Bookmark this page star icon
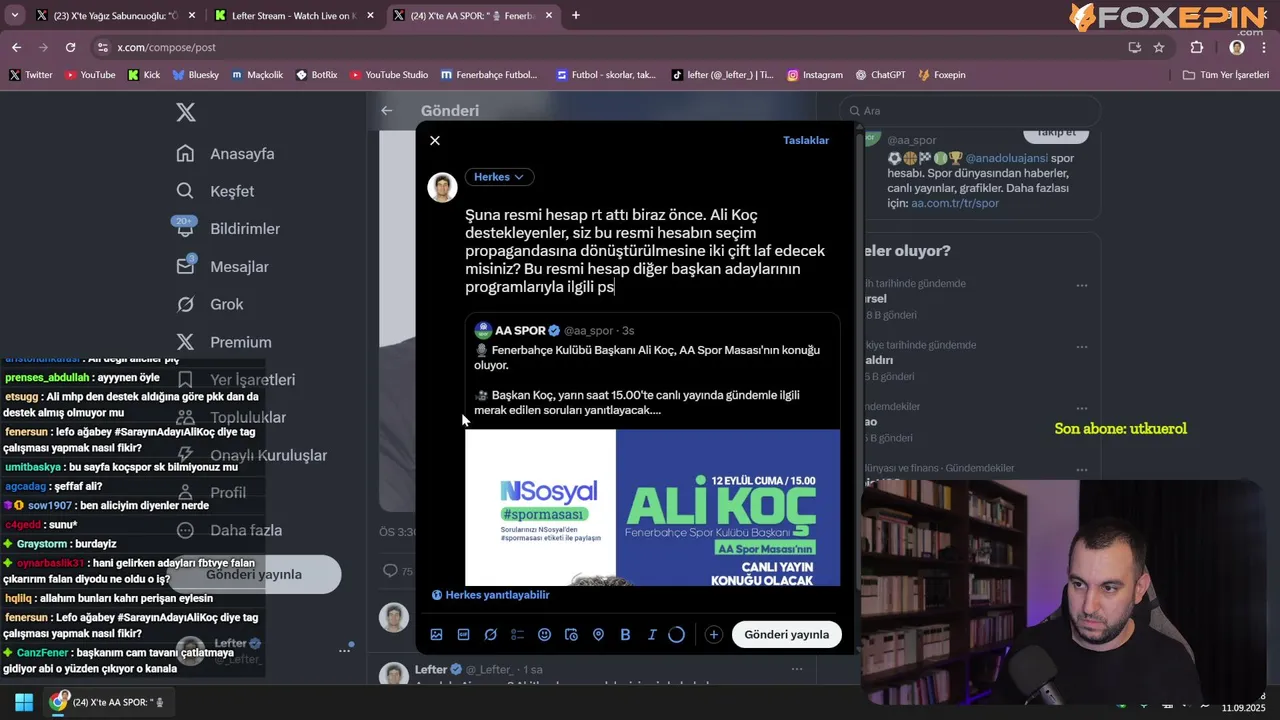 pyautogui.click(x=1159, y=47)
